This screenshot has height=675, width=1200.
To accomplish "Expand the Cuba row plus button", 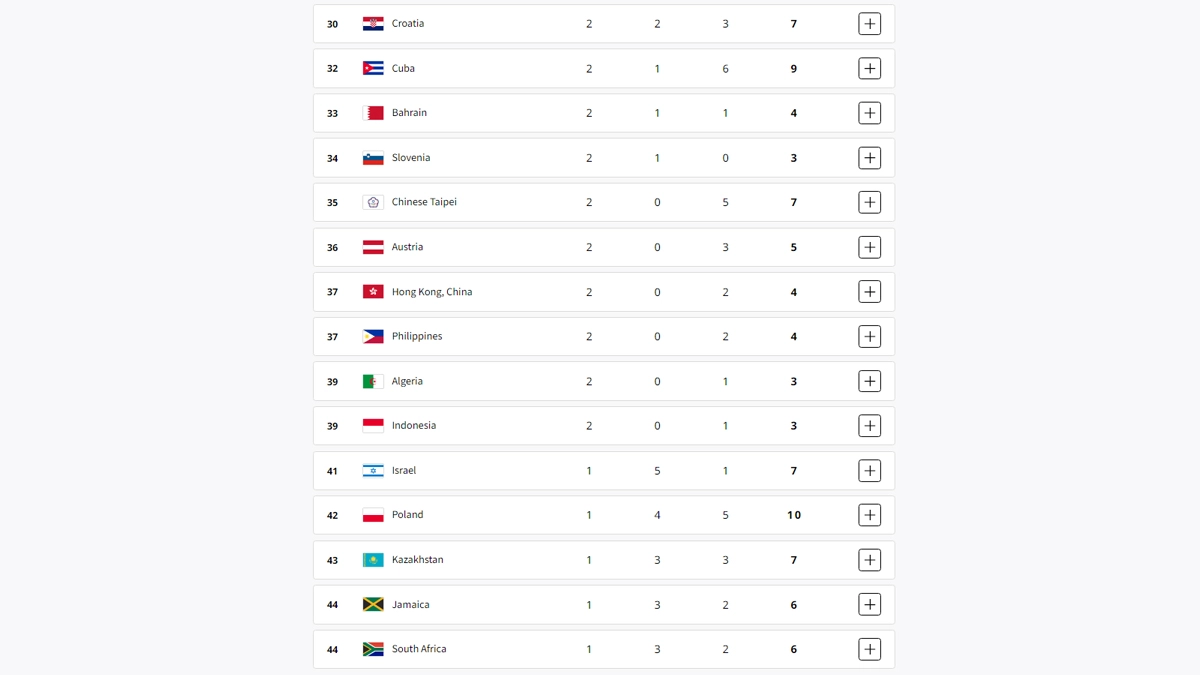I will coord(869,68).
